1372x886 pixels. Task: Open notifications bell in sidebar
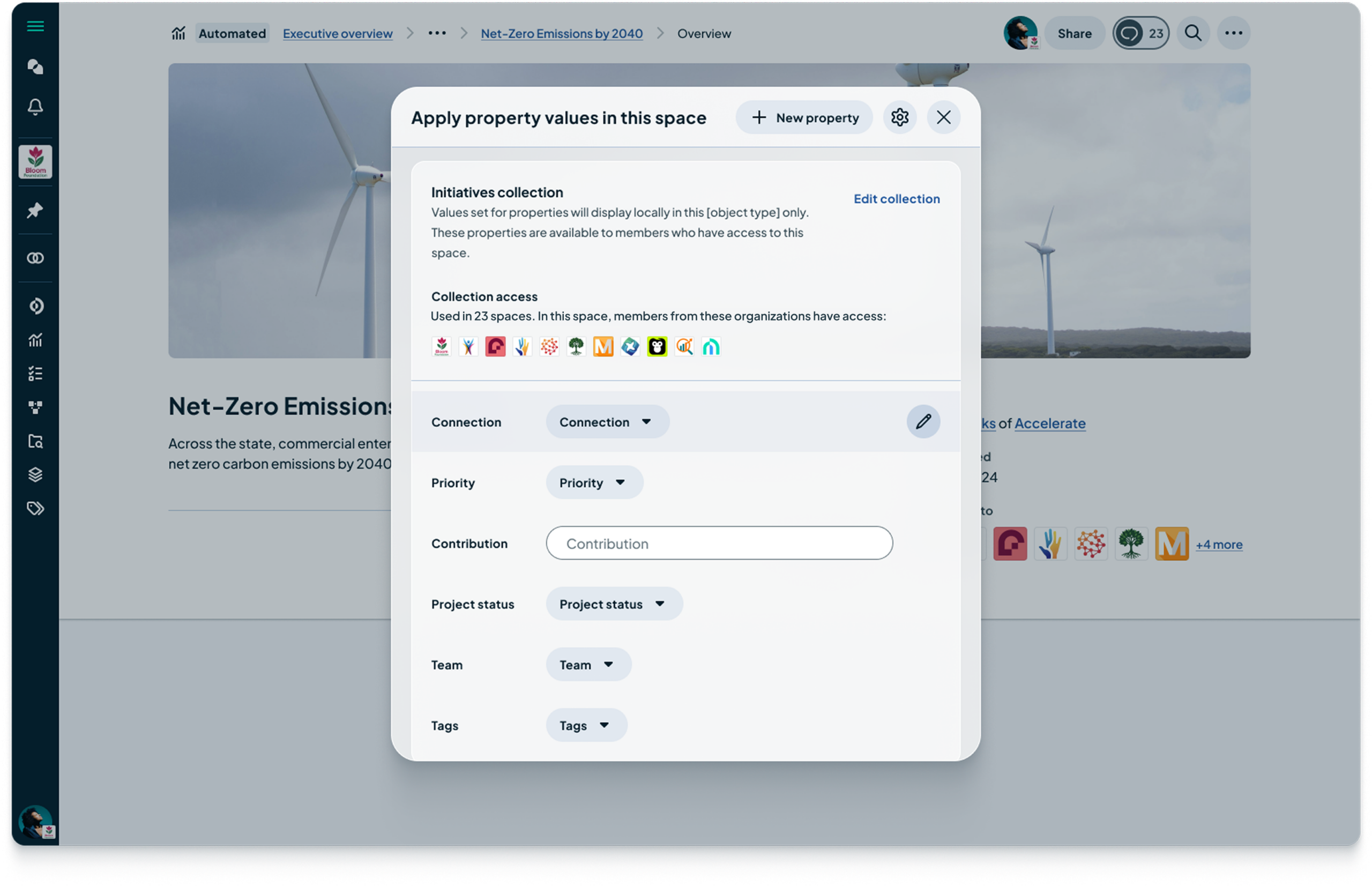(35, 107)
